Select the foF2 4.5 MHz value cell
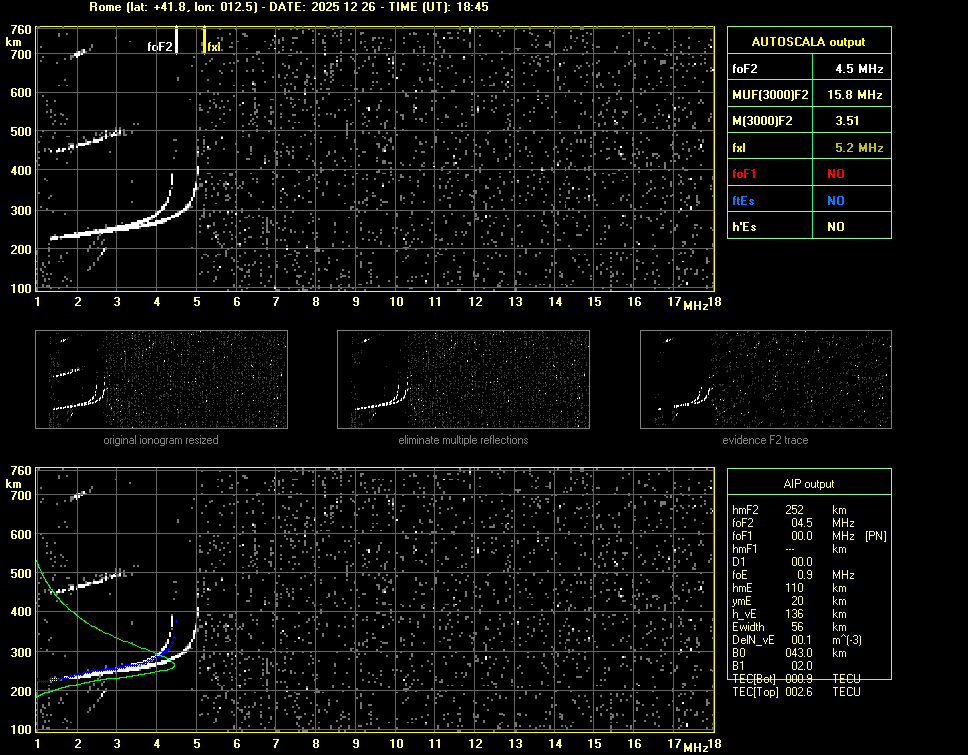This screenshot has height=755, width=968. pyautogui.click(x=859, y=69)
